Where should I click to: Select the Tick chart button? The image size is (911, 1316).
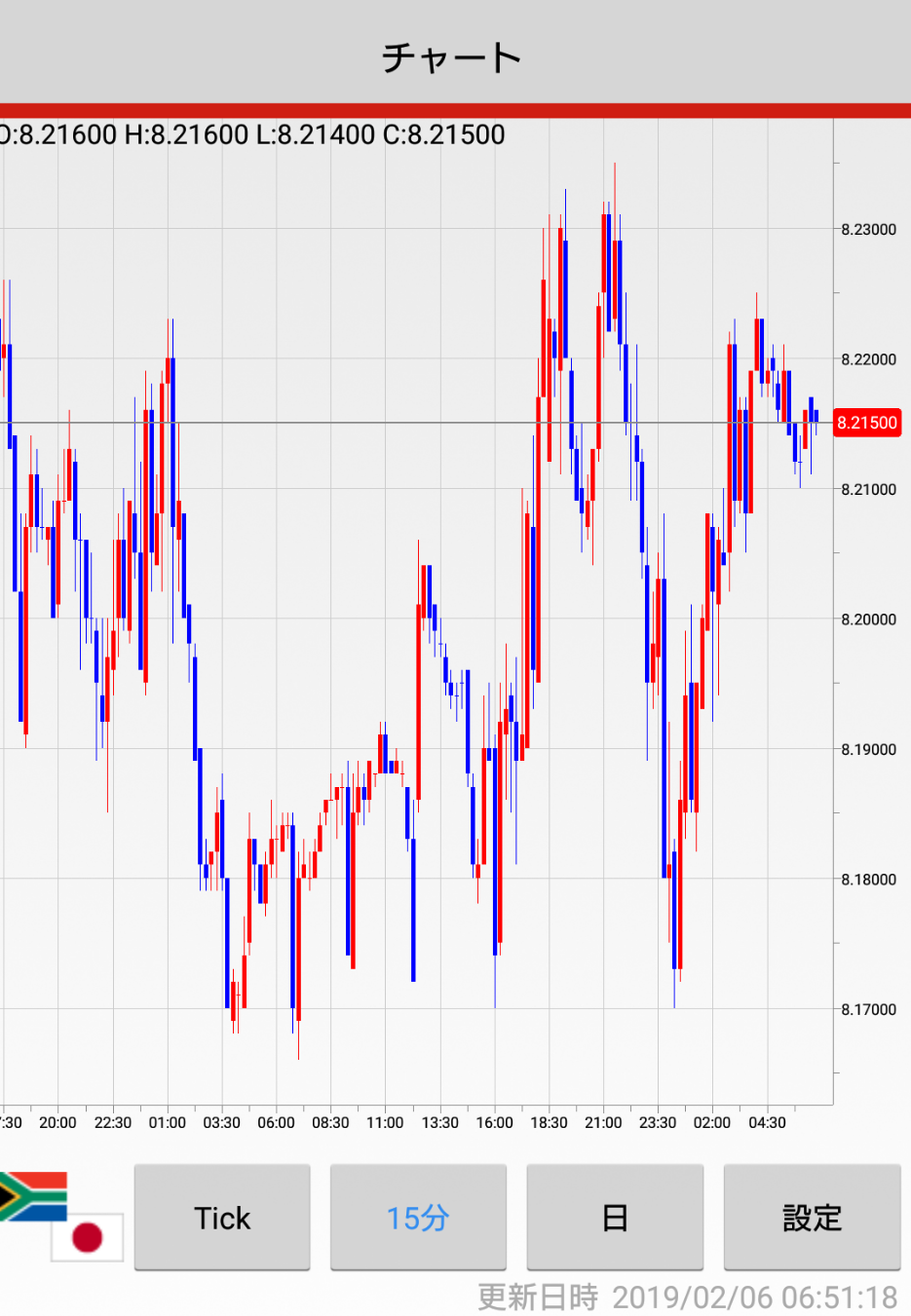[x=222, y=1218]
